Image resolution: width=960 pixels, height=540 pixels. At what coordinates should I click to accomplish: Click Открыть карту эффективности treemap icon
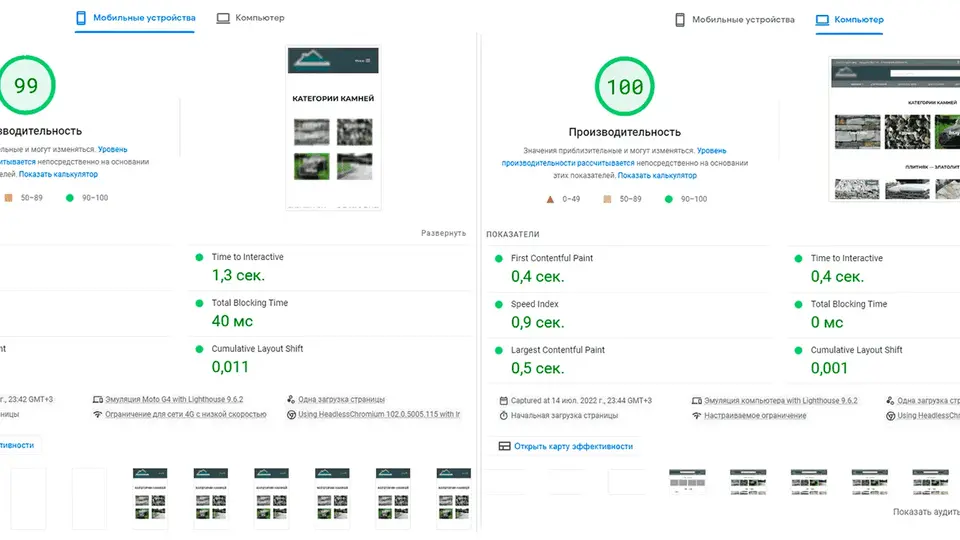point(504,446)
